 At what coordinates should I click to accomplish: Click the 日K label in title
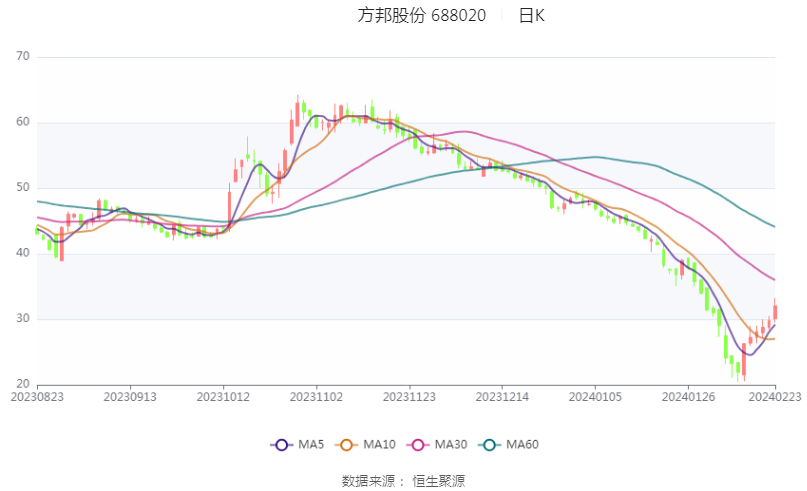[x=532, y=15]
